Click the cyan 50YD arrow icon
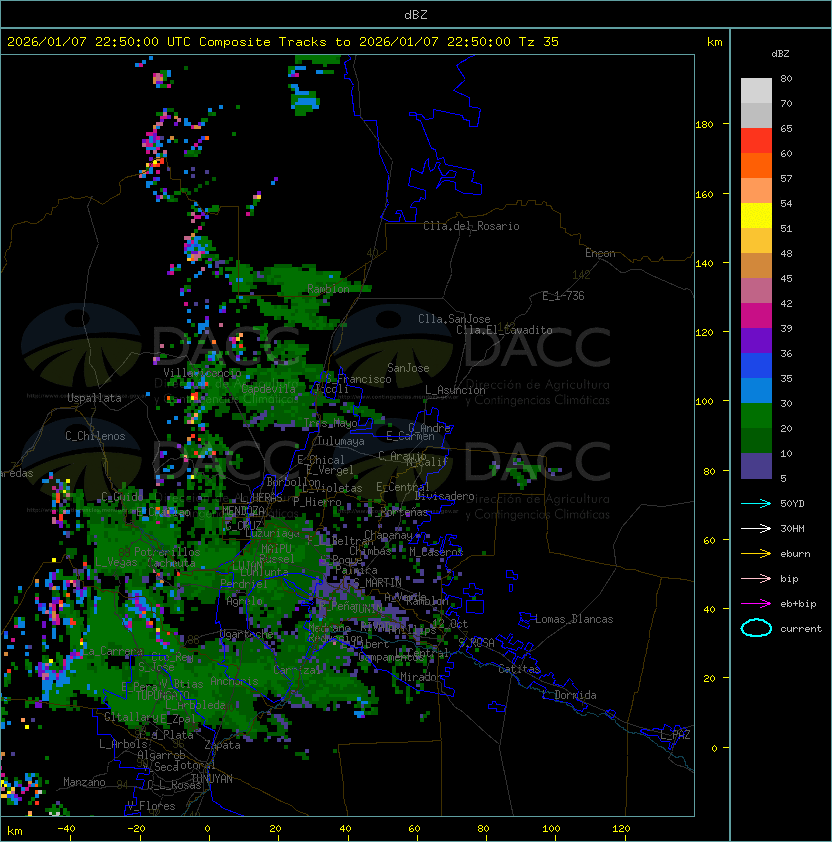The image size is (832, 842). 756,503
